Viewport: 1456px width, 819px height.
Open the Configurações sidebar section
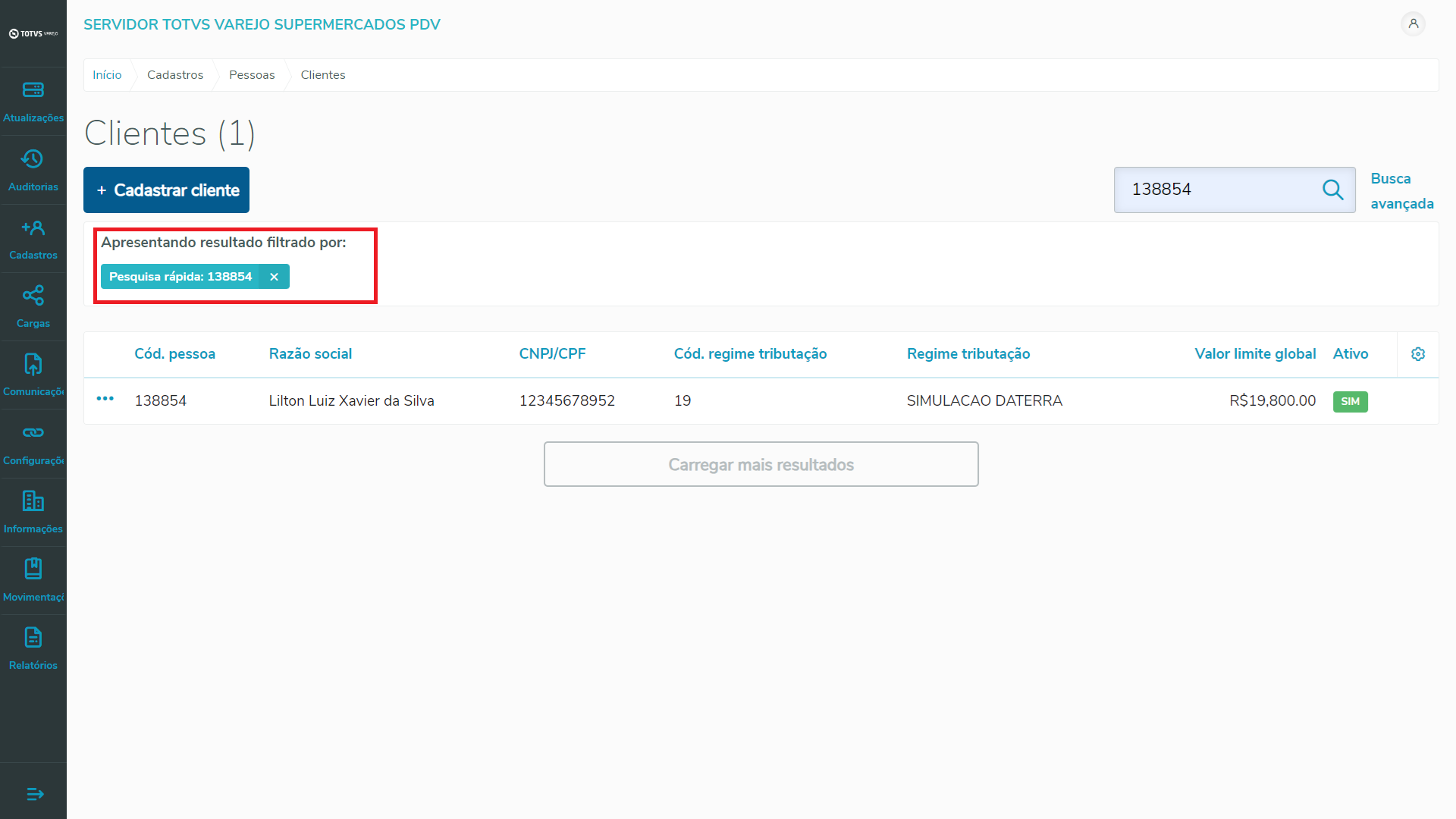(x=33, y=443)
